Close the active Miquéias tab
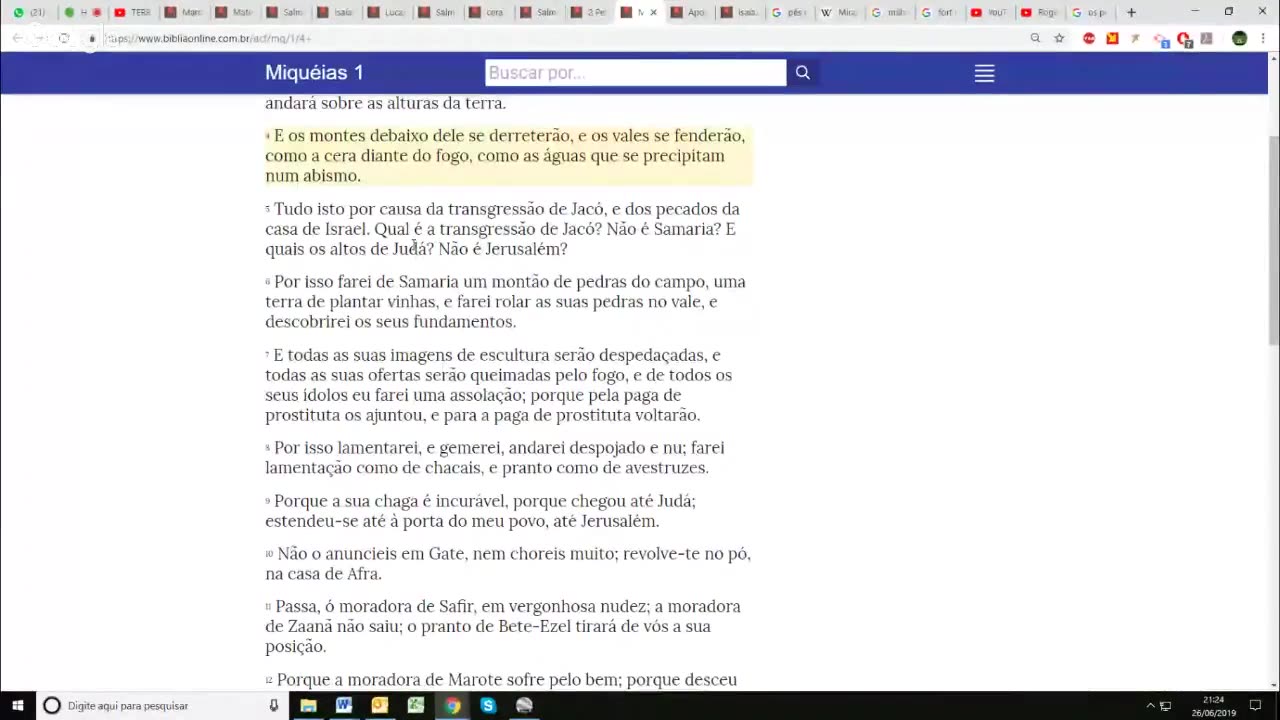Image resolution: width=1280 pixels, height=720 pixels. pyautogui.click(x=653, y=12)
